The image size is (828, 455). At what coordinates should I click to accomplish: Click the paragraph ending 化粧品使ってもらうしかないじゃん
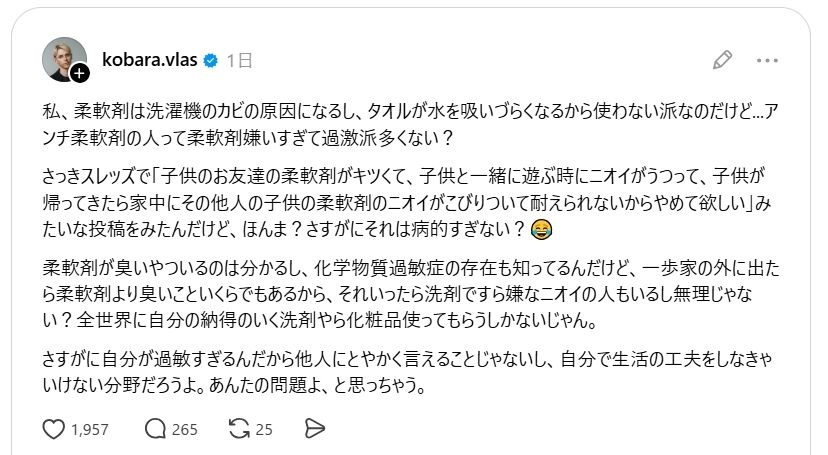[x=411, y=294]
